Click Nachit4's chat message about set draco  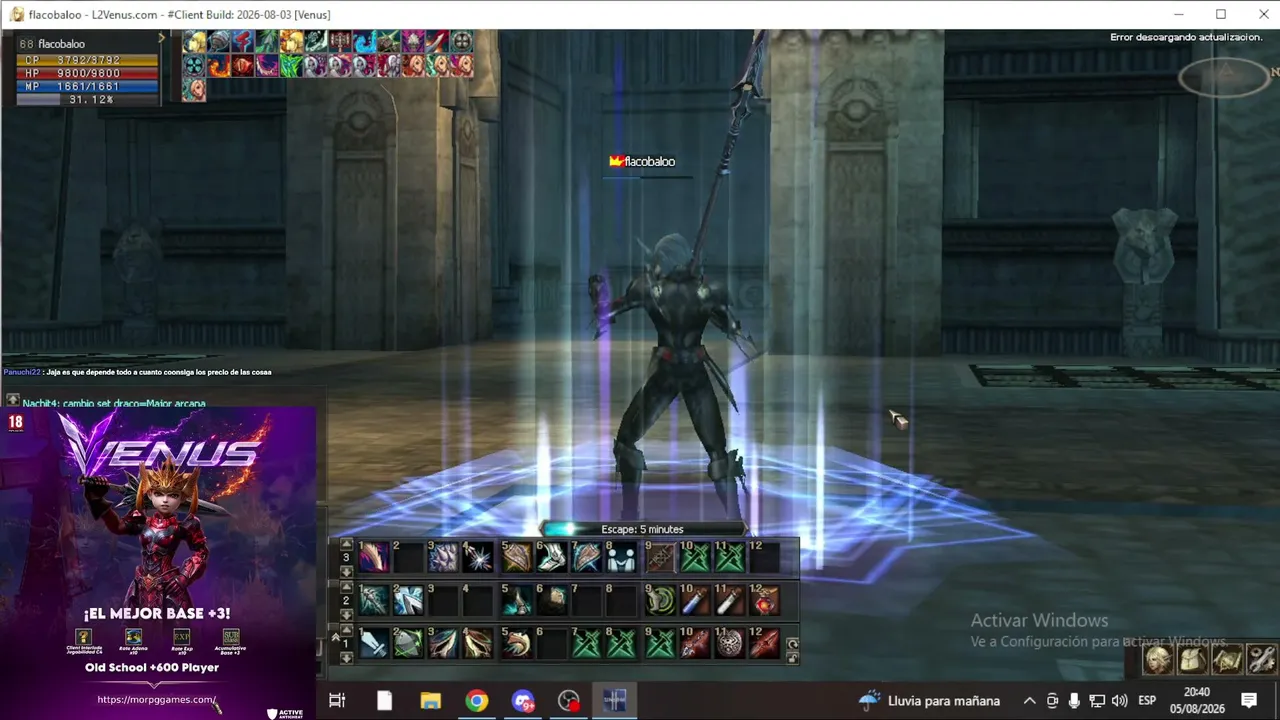(114, 404)
